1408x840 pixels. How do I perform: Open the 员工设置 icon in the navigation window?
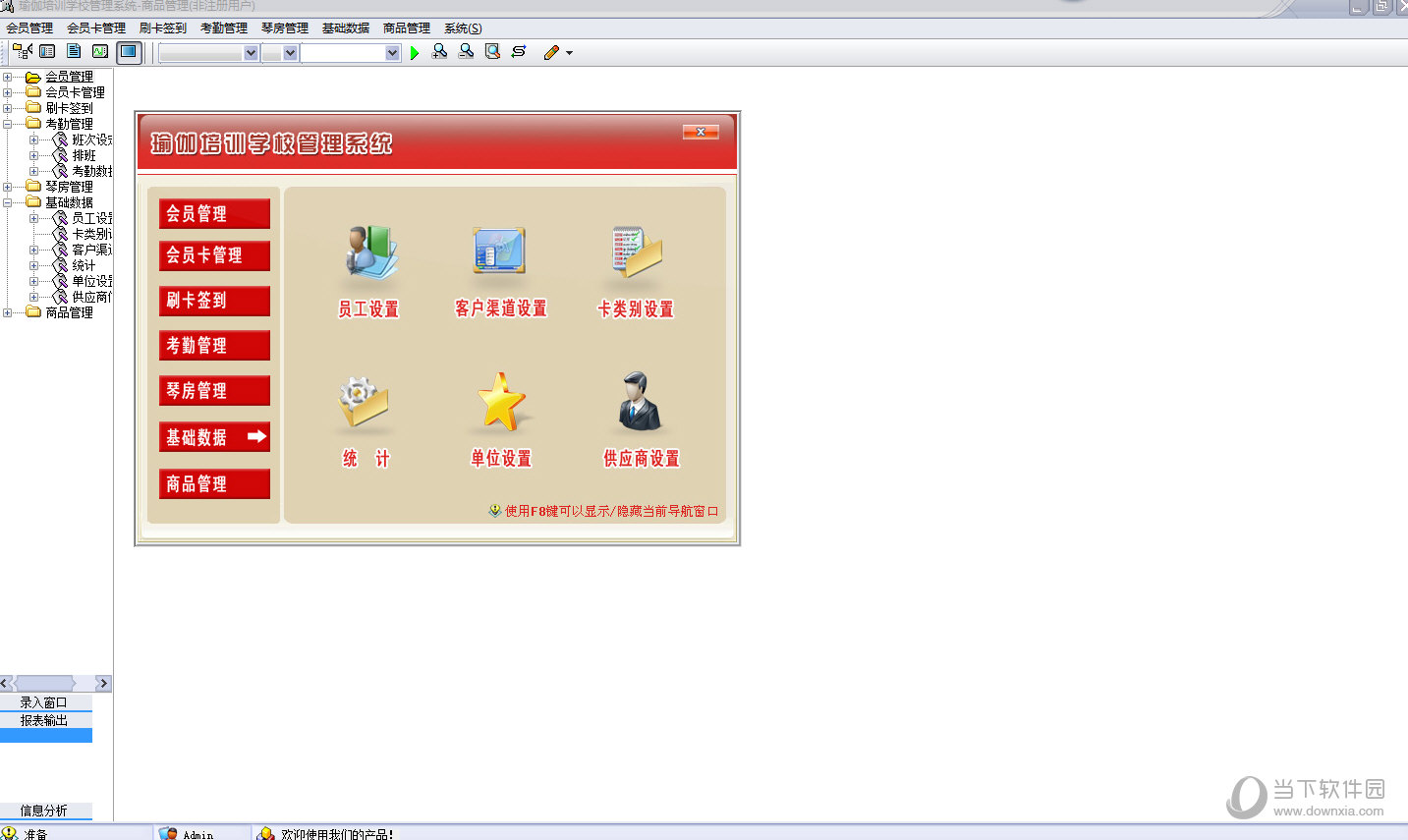369,253
